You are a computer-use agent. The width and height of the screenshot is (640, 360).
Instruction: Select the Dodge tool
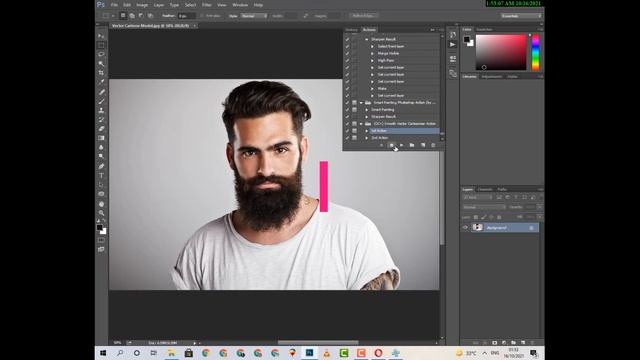[x=101, y=156]
